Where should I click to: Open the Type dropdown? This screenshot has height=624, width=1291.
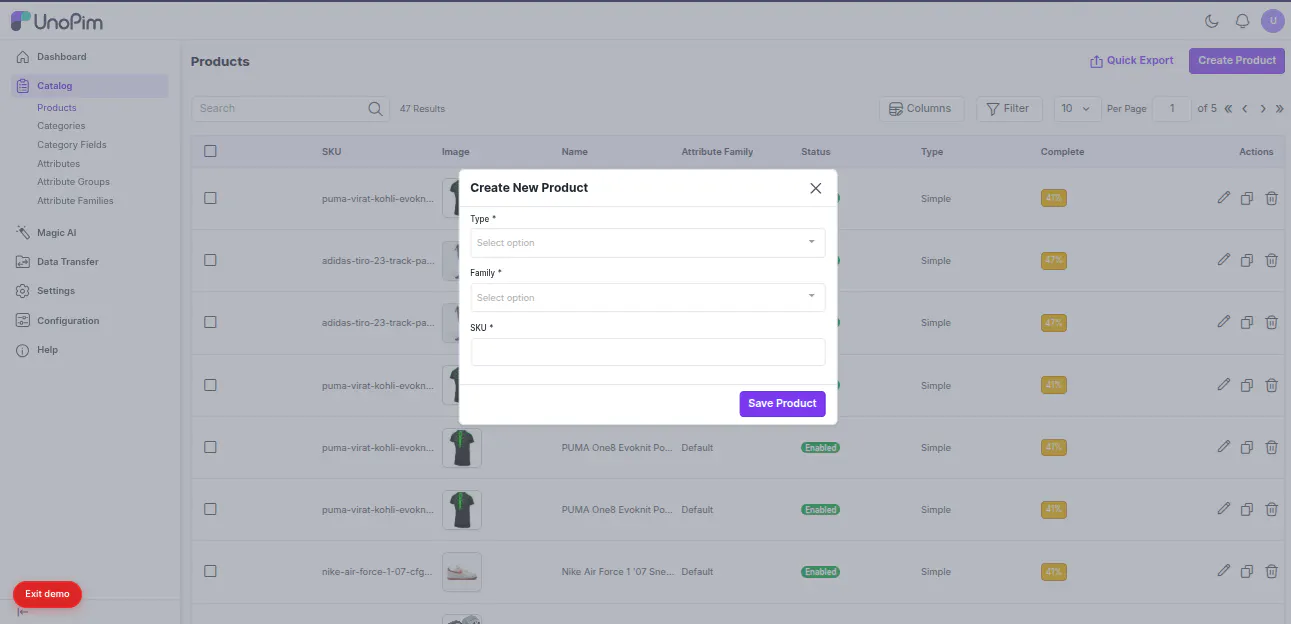[648, 243]
